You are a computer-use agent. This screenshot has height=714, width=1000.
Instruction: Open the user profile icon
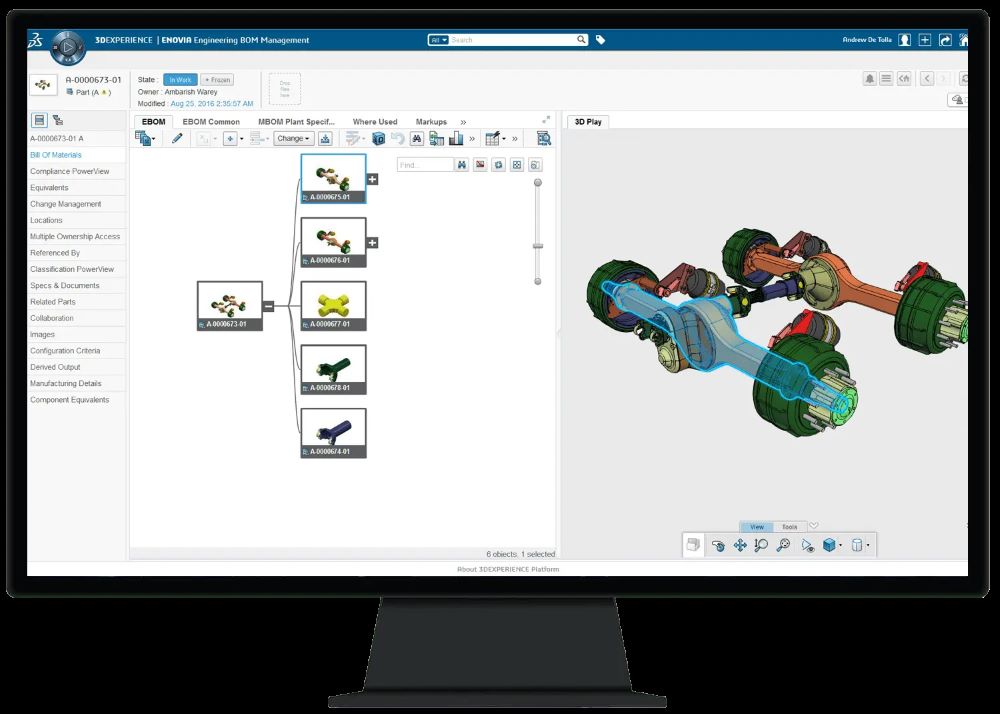click(x=904, y=40)
